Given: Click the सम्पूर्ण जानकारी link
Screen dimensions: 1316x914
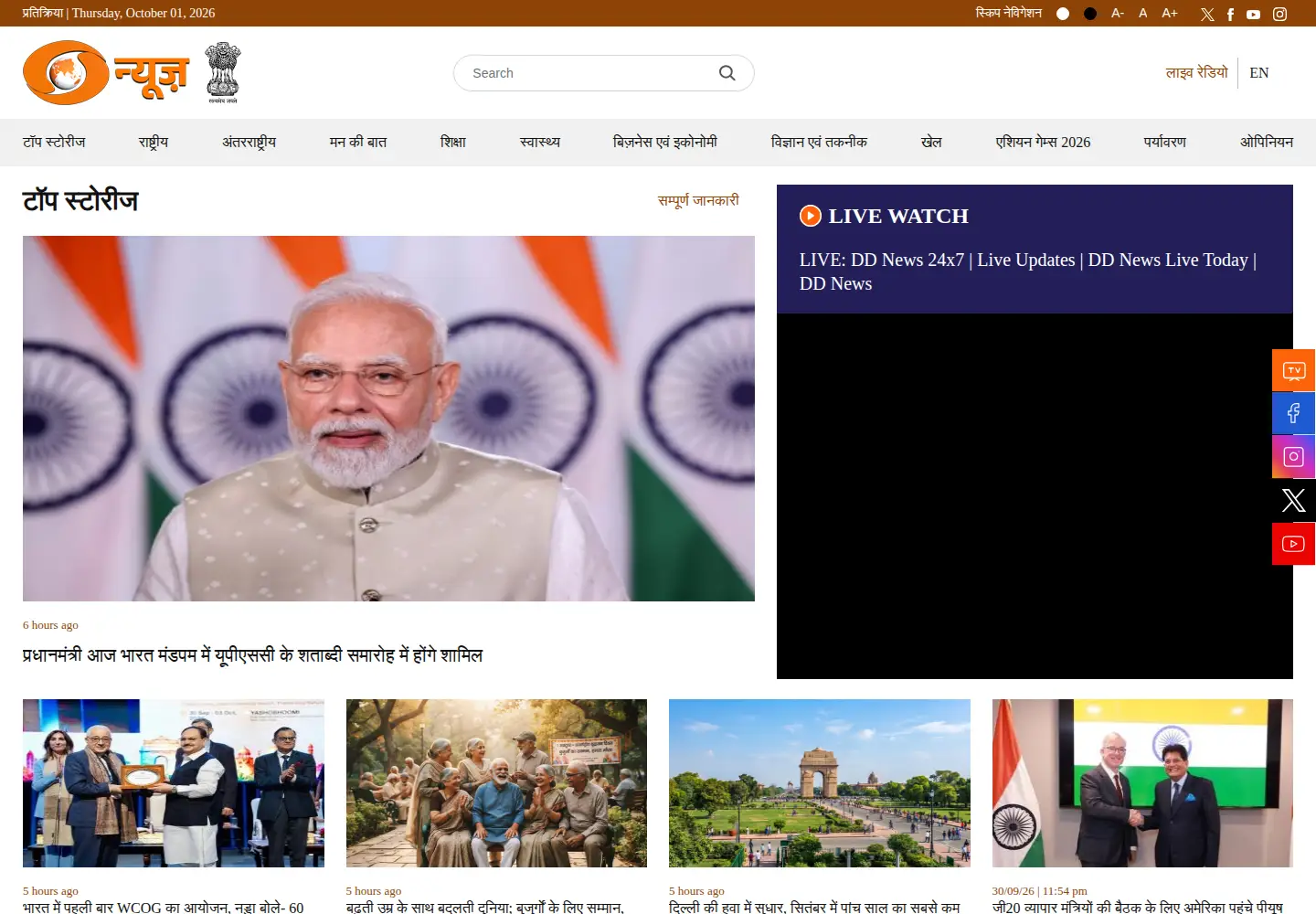Looking at the screenshot, I should tap(698, 200).
